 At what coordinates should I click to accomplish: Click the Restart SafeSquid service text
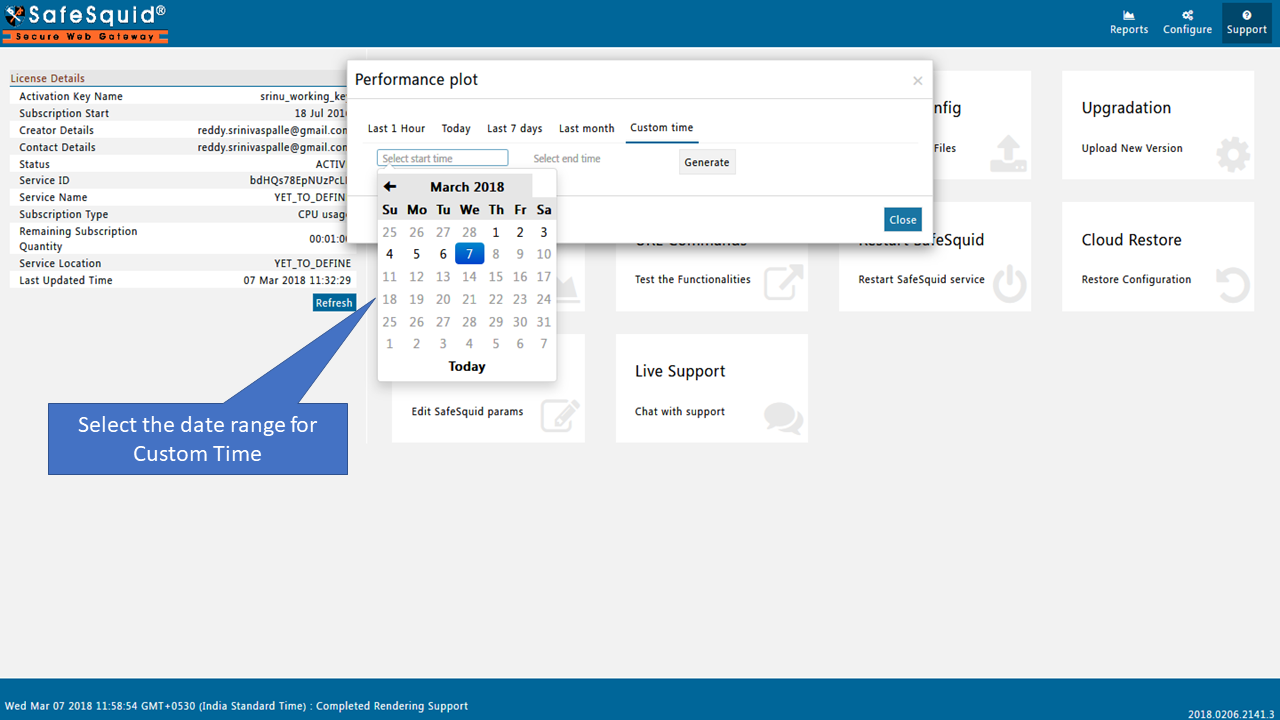click(921, 279)
